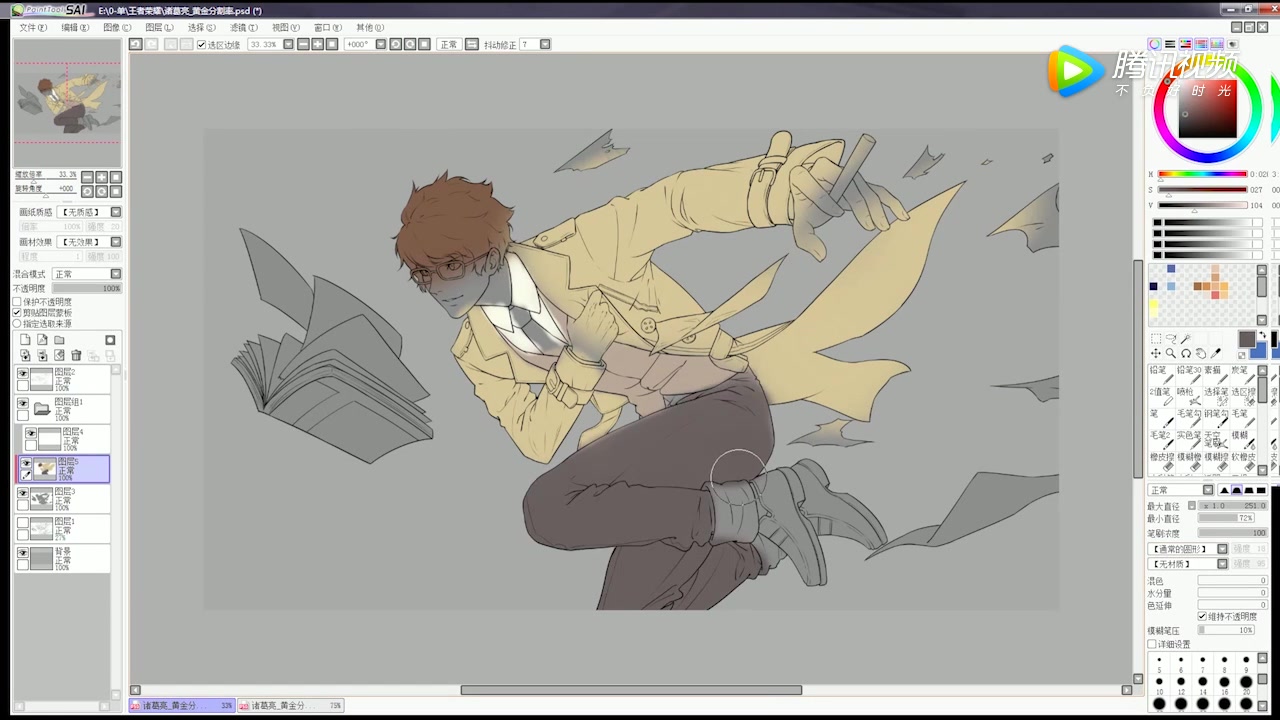This screenshot has width=1280, height=720.
Task: Open the 选择 (Select) menu
Action: coord(201,27)
